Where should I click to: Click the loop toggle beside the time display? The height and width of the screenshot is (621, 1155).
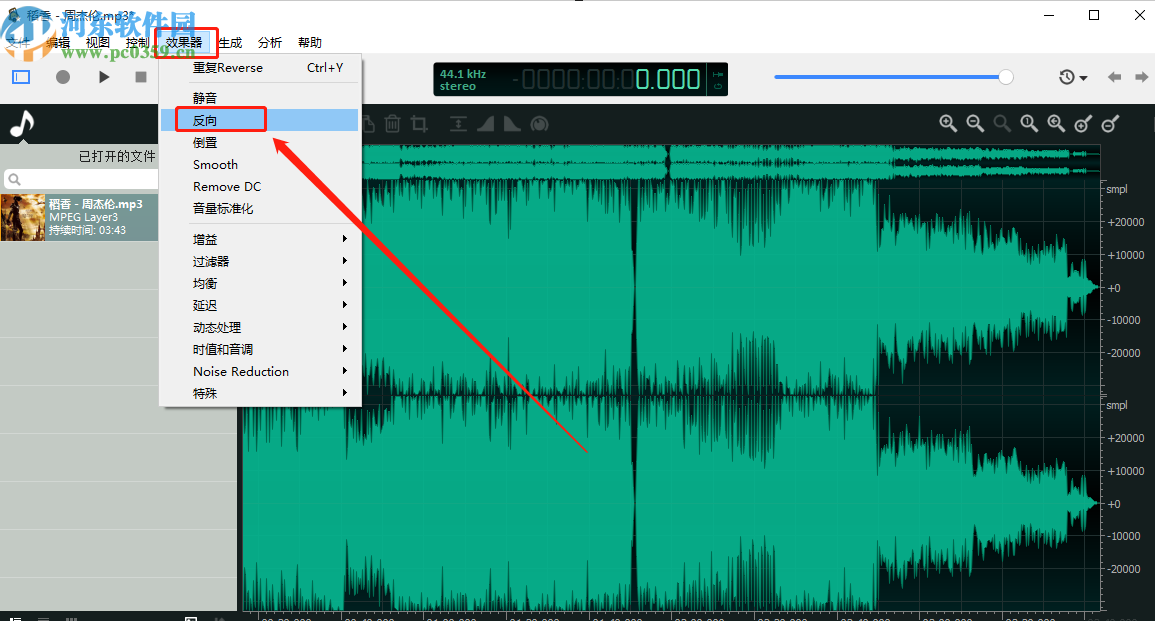[x=717, y=86]
